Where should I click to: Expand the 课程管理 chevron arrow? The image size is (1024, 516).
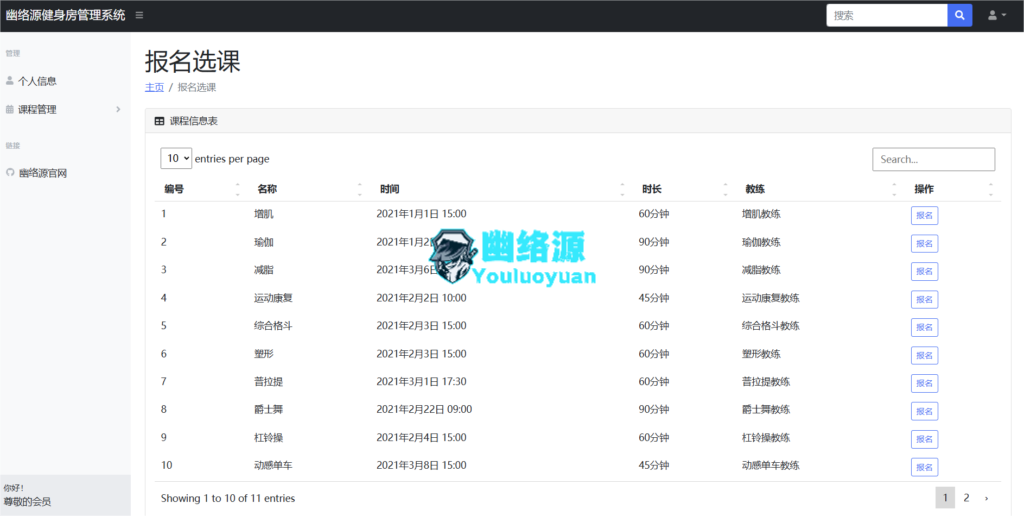click(118, 109)
